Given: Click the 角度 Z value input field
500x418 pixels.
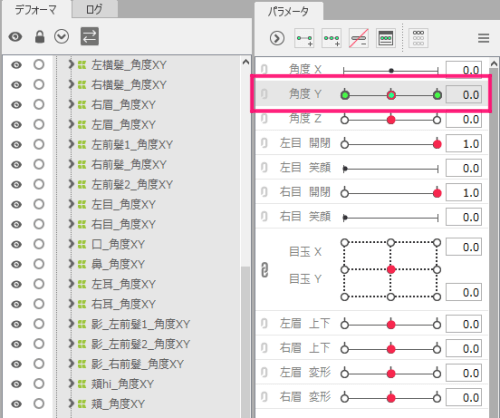Looking at the screenshot, I should 464,119.
